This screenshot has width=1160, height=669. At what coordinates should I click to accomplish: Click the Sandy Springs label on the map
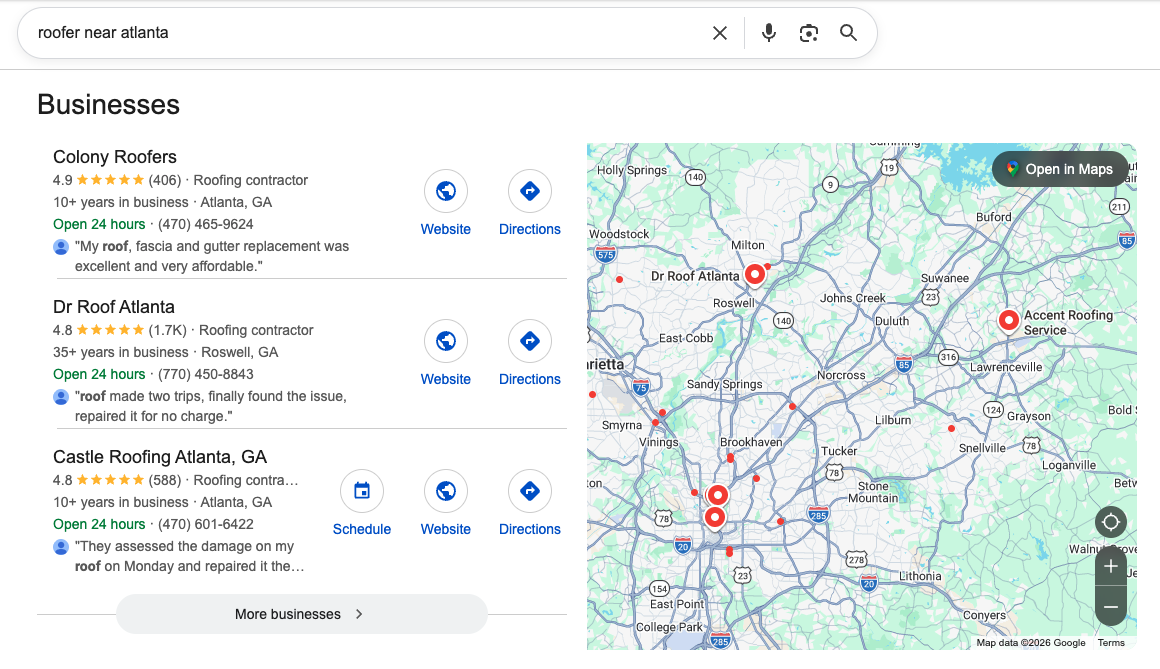[724, 384]
